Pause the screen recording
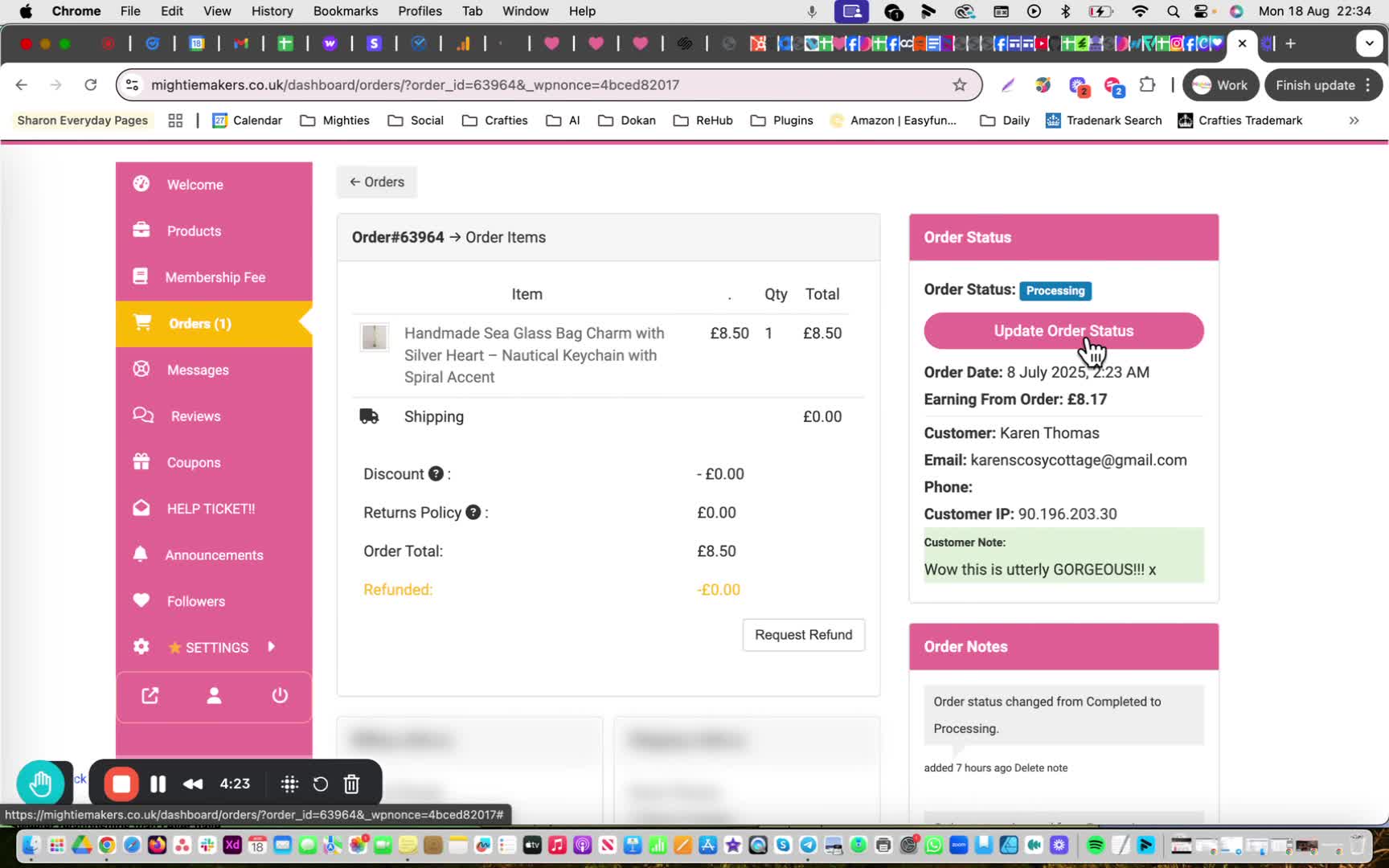The height and width of the screenshot is (868, 1389). 158,784
